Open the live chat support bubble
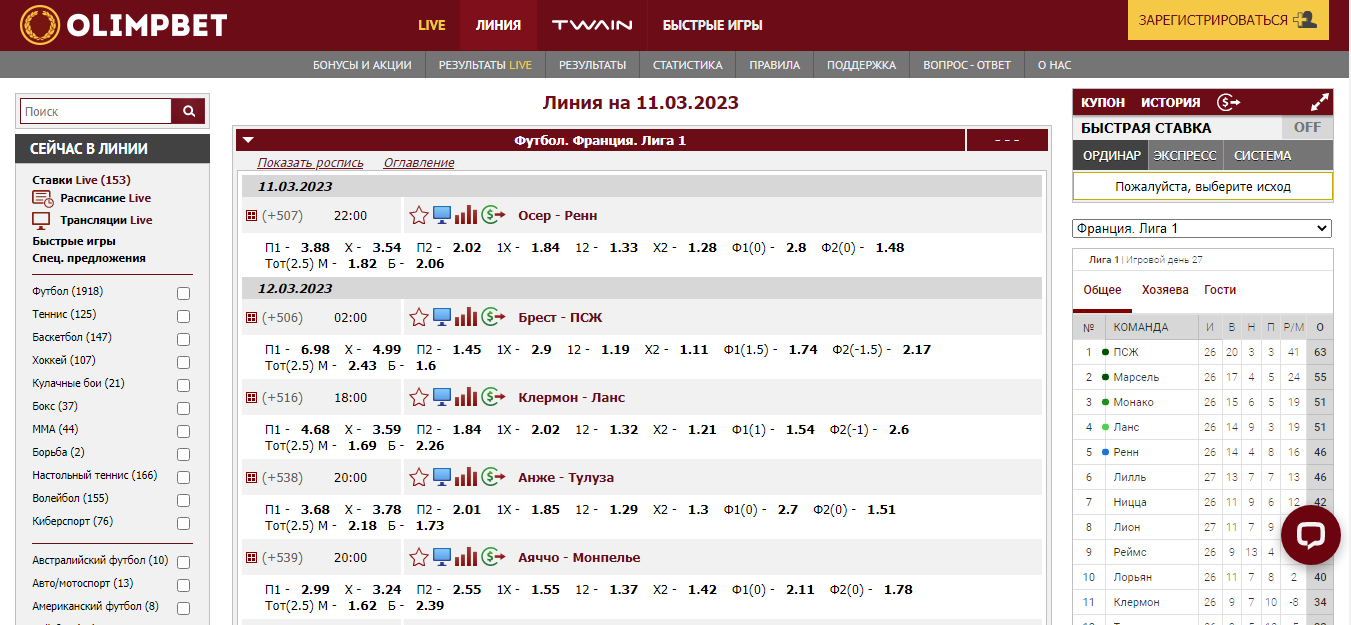This screenshot has width=1351, height=625. (1310, 535)
